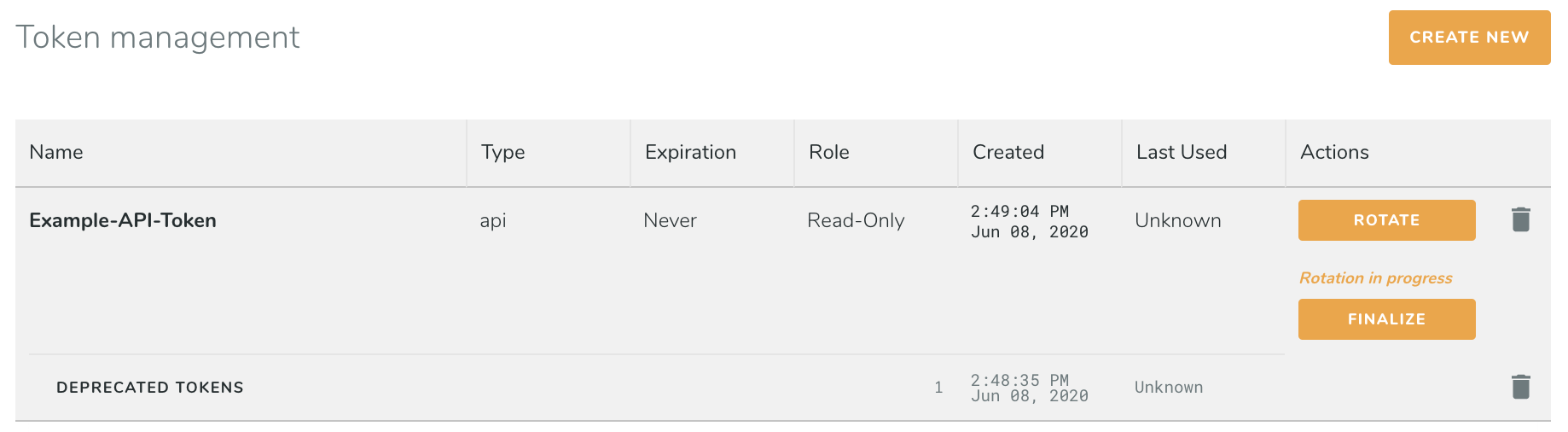Click the Read-Only role value

(x=856, y=220)
